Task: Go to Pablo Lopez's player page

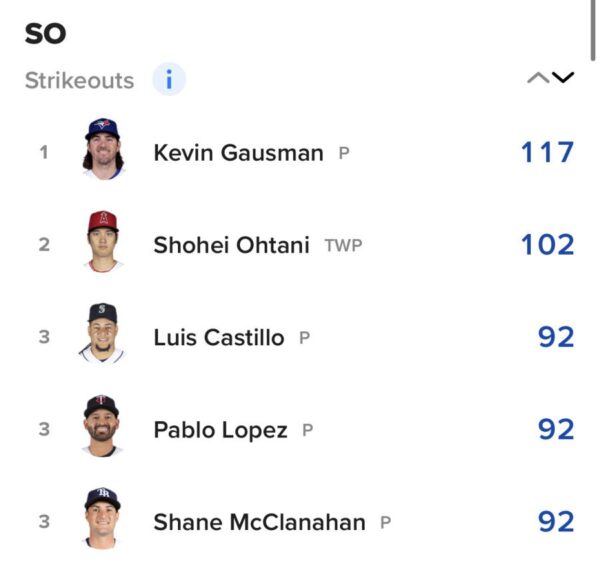Action: tap(220, 430)
